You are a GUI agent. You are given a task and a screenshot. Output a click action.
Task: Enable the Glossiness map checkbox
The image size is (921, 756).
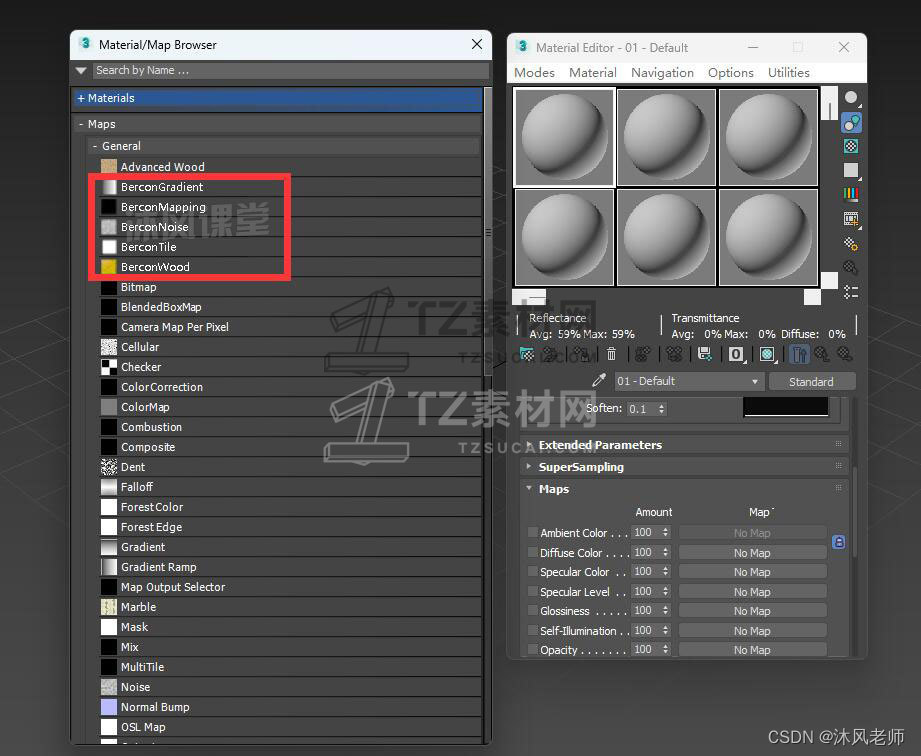[x=533, y=610]
